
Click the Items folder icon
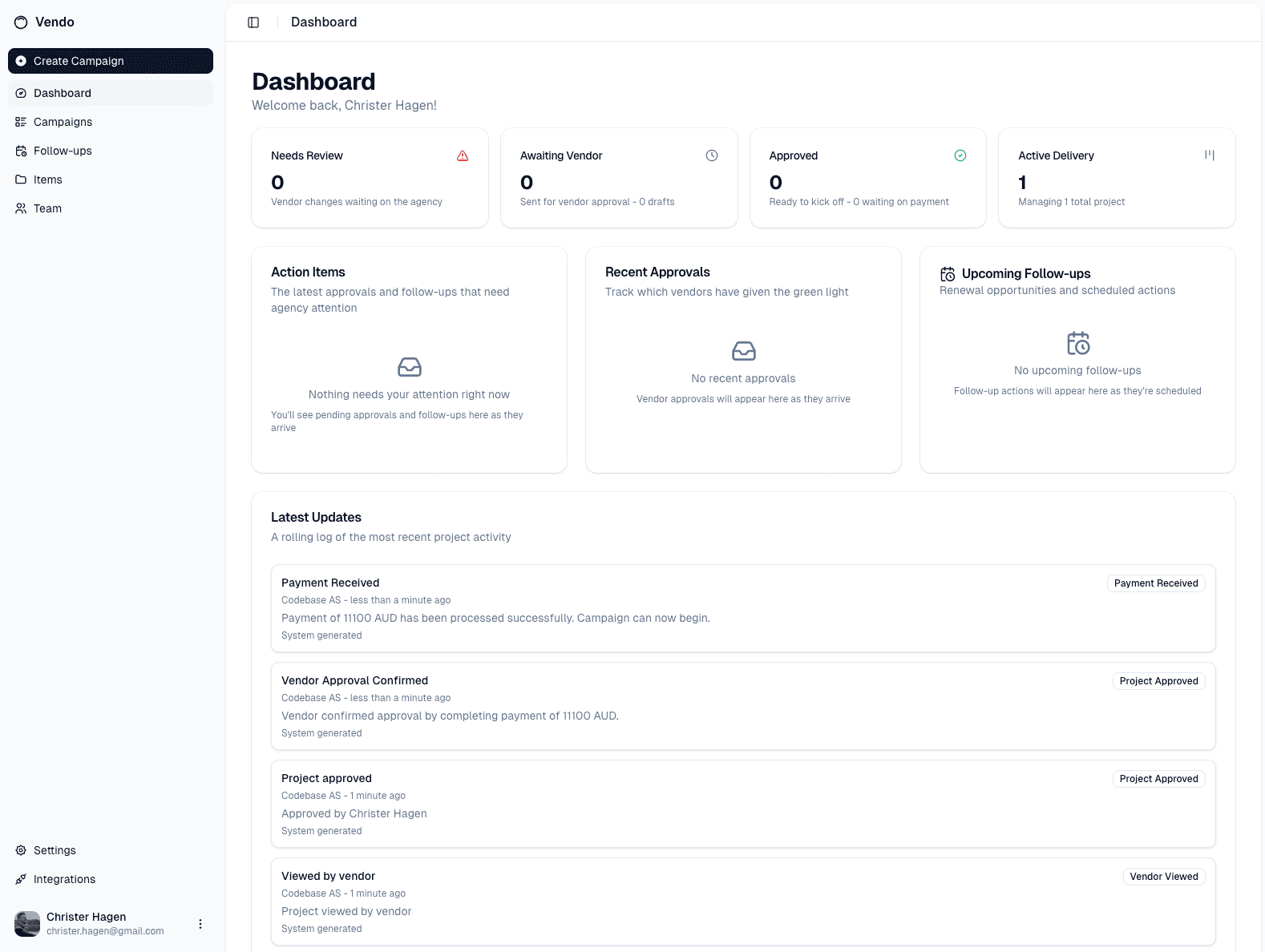click(21, 180)
